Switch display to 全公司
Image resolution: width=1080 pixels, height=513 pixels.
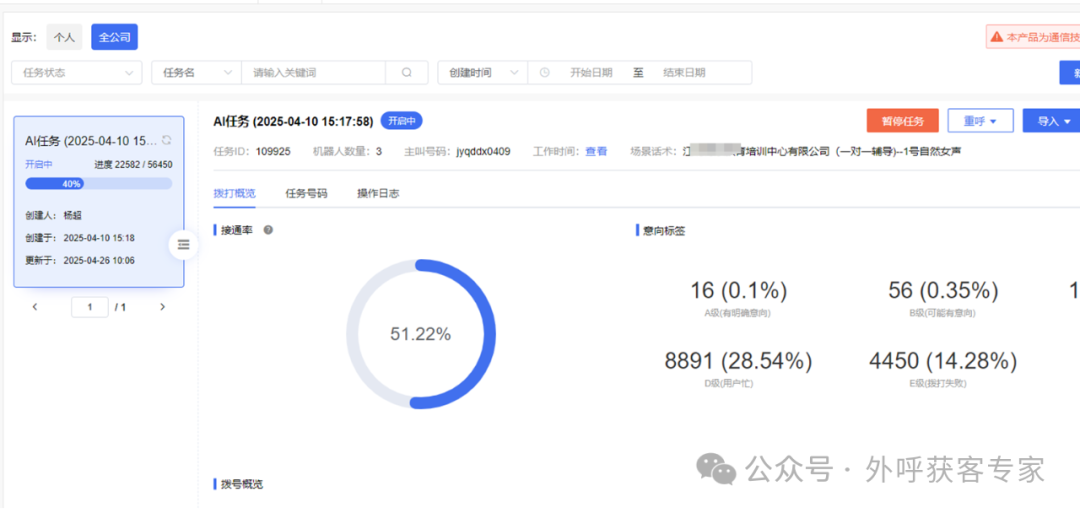click(x=114, y=37)
